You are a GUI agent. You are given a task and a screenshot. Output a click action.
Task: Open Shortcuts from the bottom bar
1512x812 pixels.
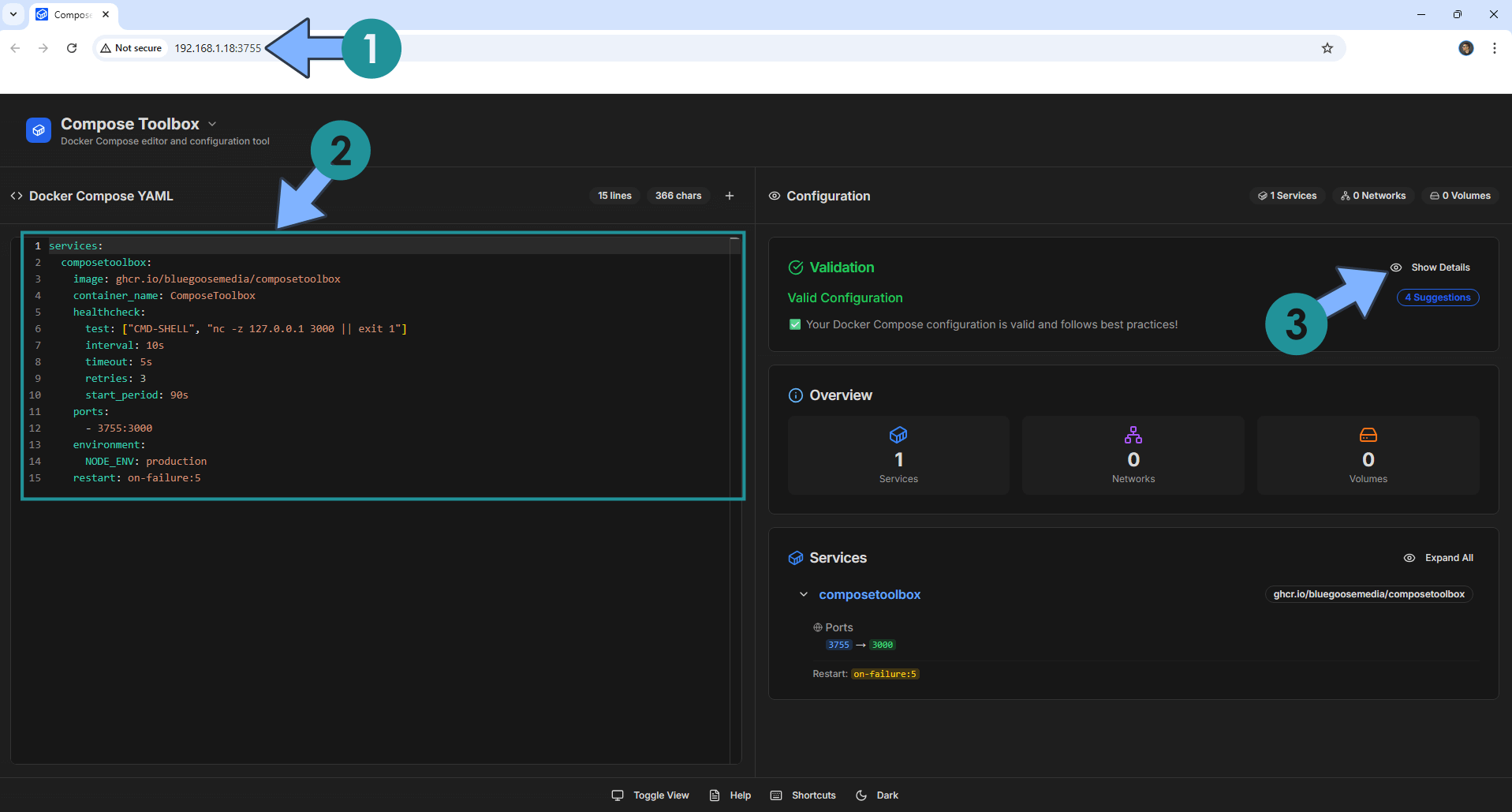[803, 795]
